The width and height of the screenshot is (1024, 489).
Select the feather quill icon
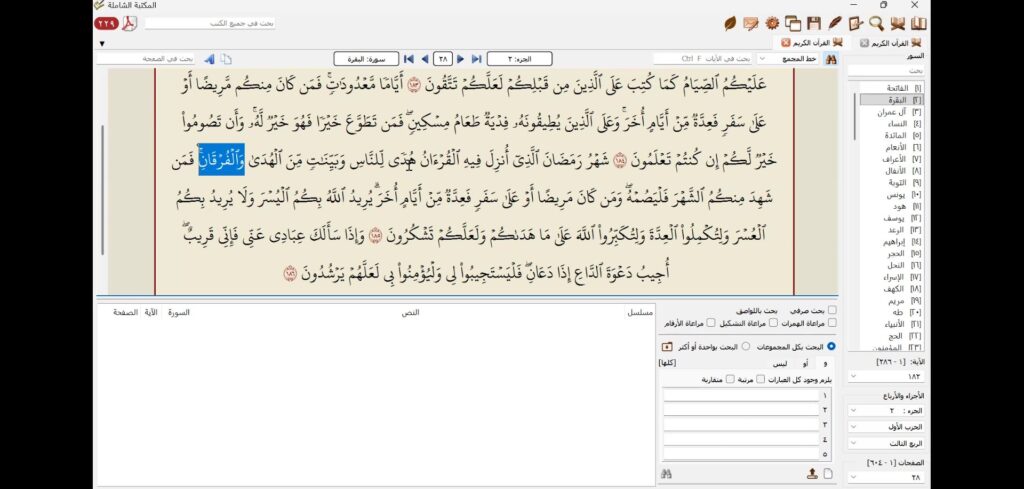[x=835, y=23]
